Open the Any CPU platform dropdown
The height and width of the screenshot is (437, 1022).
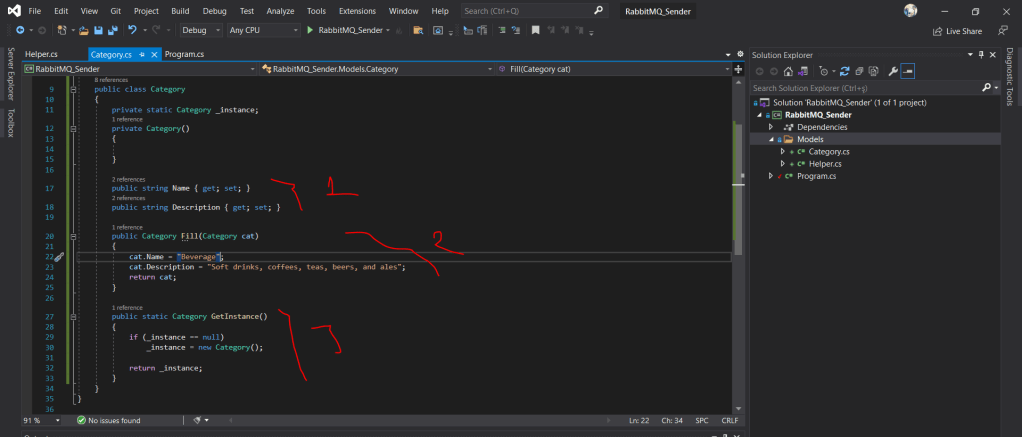pos(263,31)
